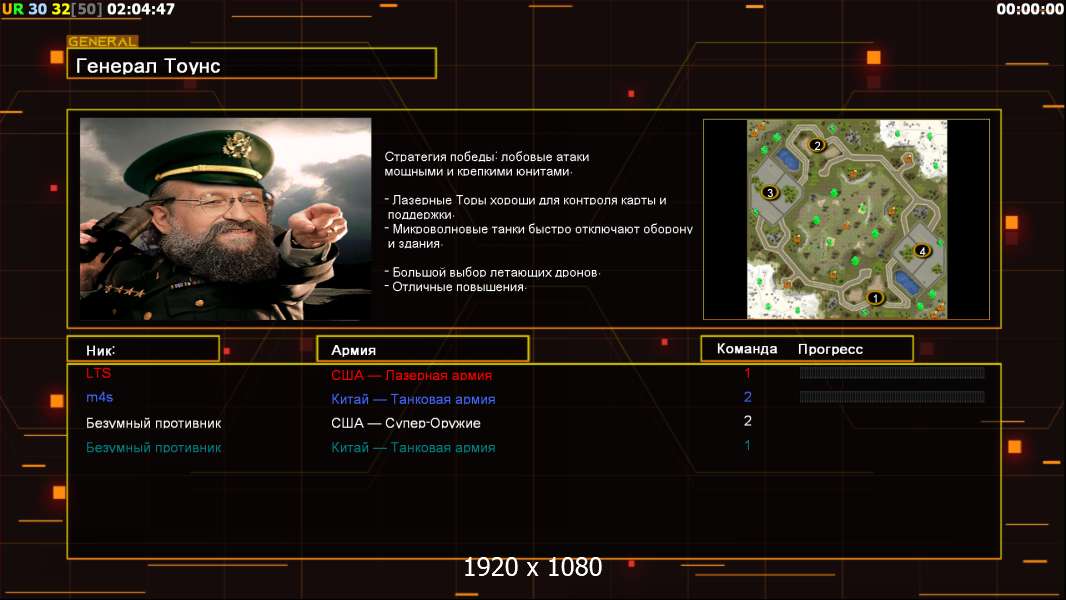
Task: Pick start position 3 marker on minimap
Action: click(x=770, y=192)
